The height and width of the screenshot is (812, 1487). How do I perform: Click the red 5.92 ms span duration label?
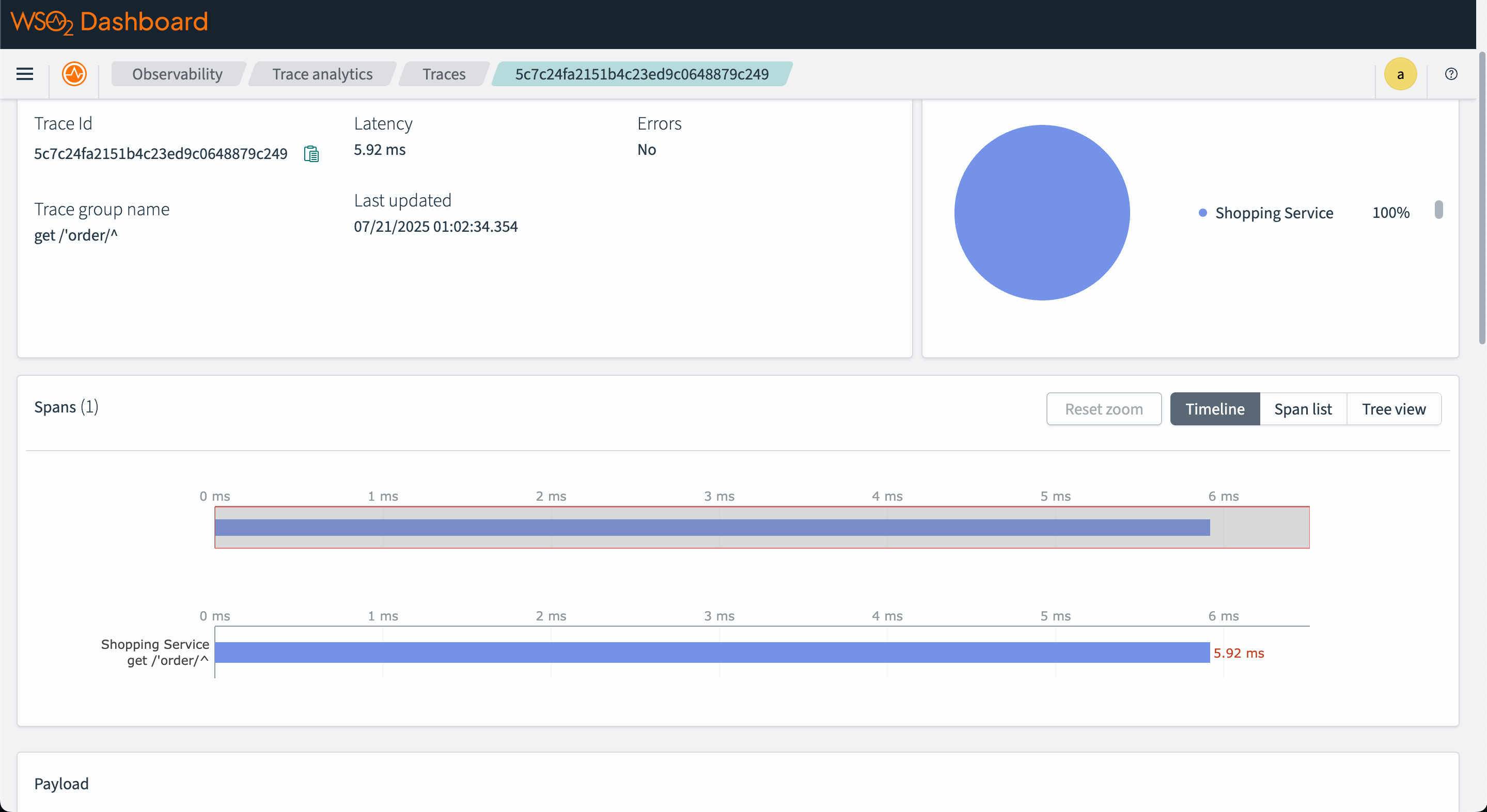(x=1238, y=654)
